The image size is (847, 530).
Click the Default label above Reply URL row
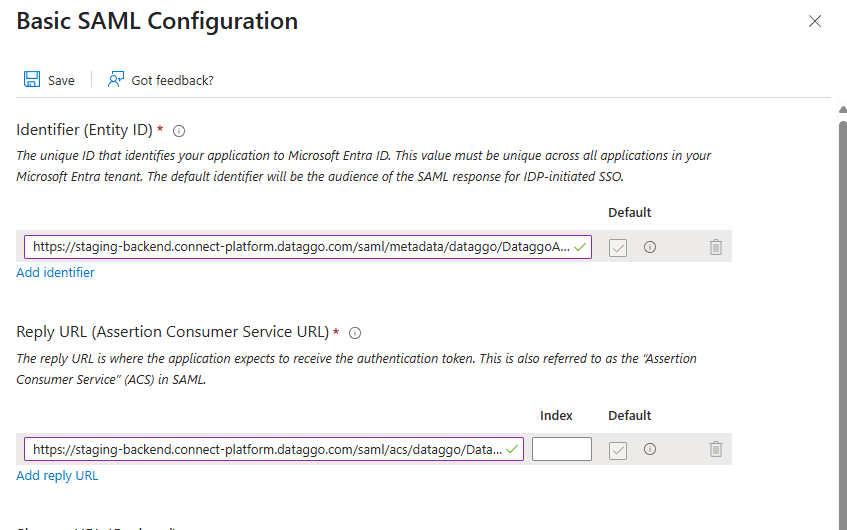pos(630,415)
